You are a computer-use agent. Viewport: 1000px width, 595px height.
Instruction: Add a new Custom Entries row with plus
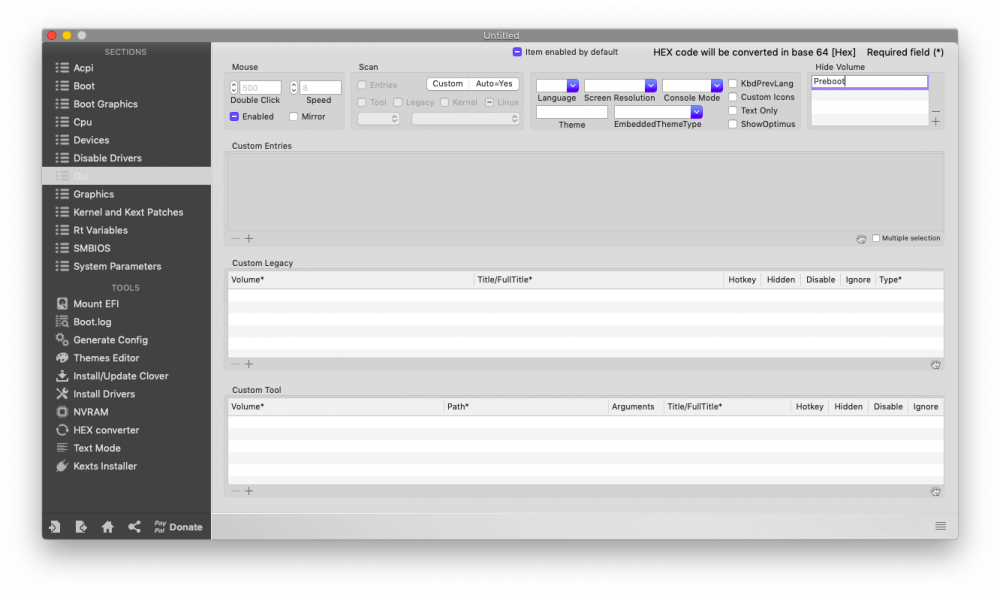[x=249, y=239]
